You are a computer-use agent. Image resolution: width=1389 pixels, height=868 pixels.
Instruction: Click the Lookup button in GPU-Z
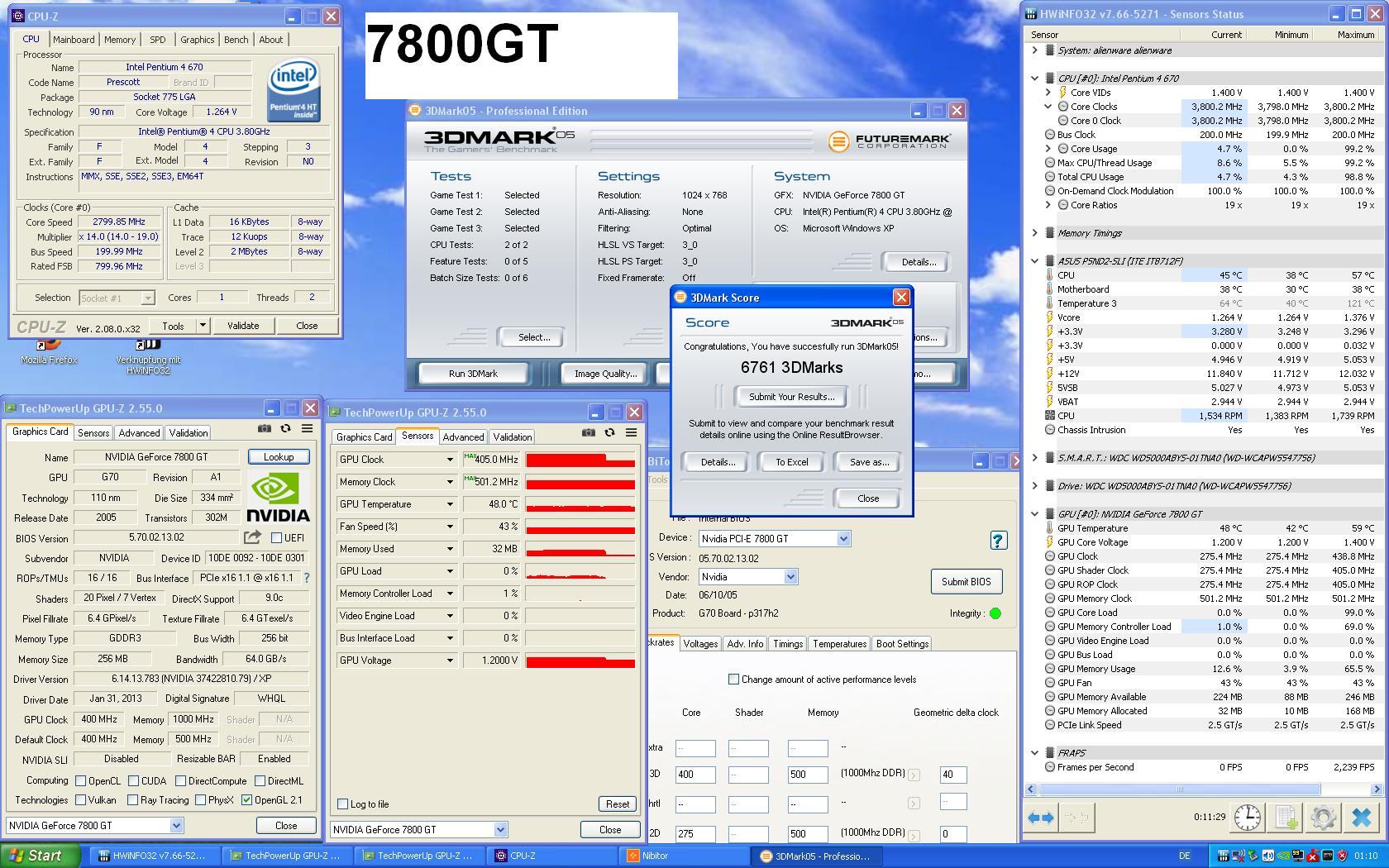[279, 457]
